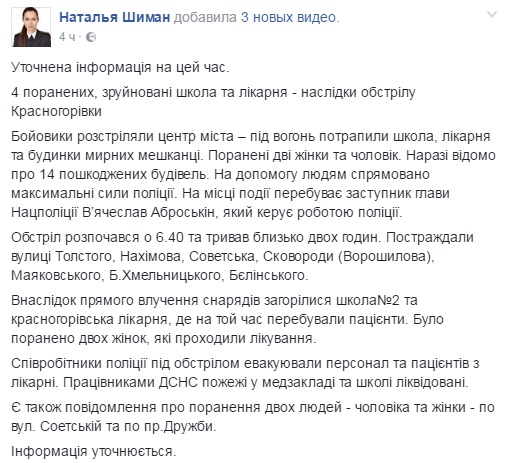This screenshot has width=505, height=463.
Task: Click the paragraph starting "Бойовики розстріляли"
Action: [253, 175]
